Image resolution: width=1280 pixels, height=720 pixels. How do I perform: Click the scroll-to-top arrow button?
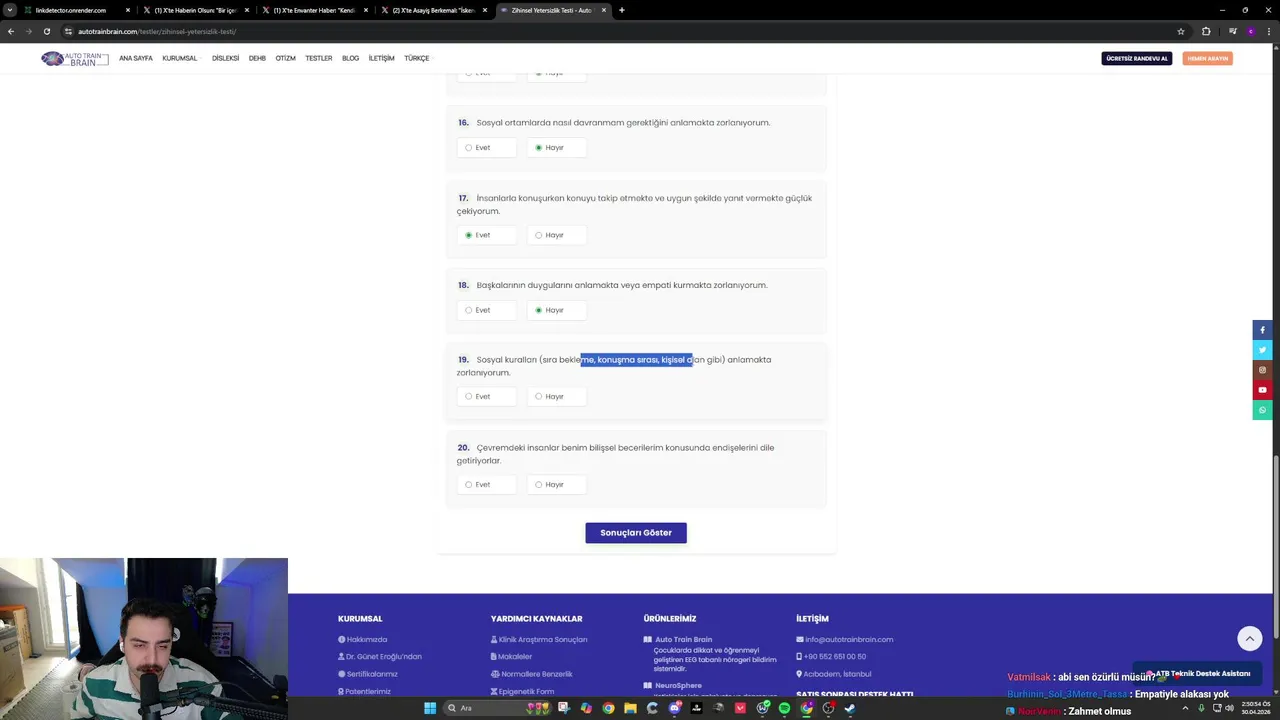1249,638
